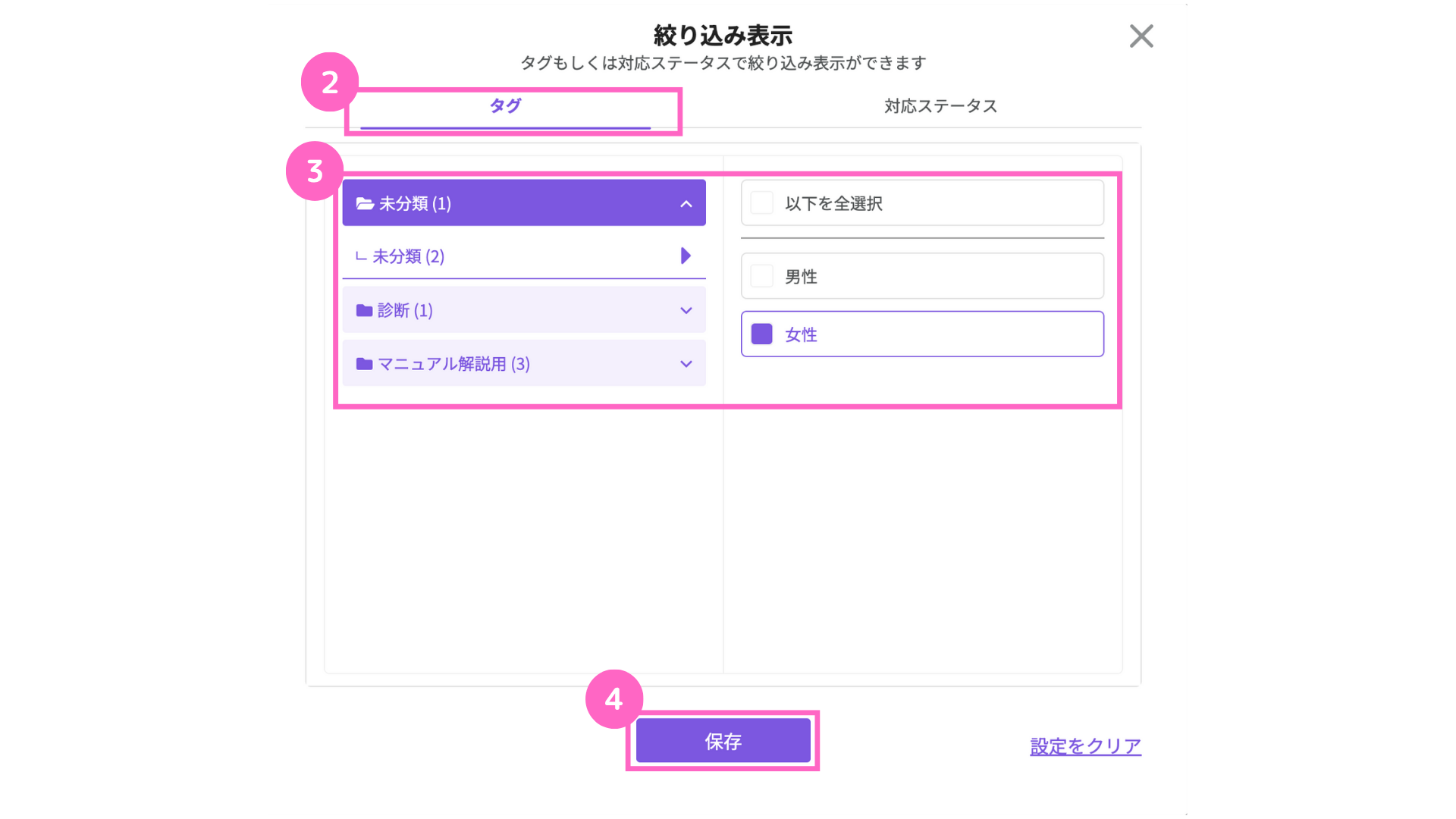Click the 男性 tag label
Viewport: 1456px width, 819px height.
801,276
